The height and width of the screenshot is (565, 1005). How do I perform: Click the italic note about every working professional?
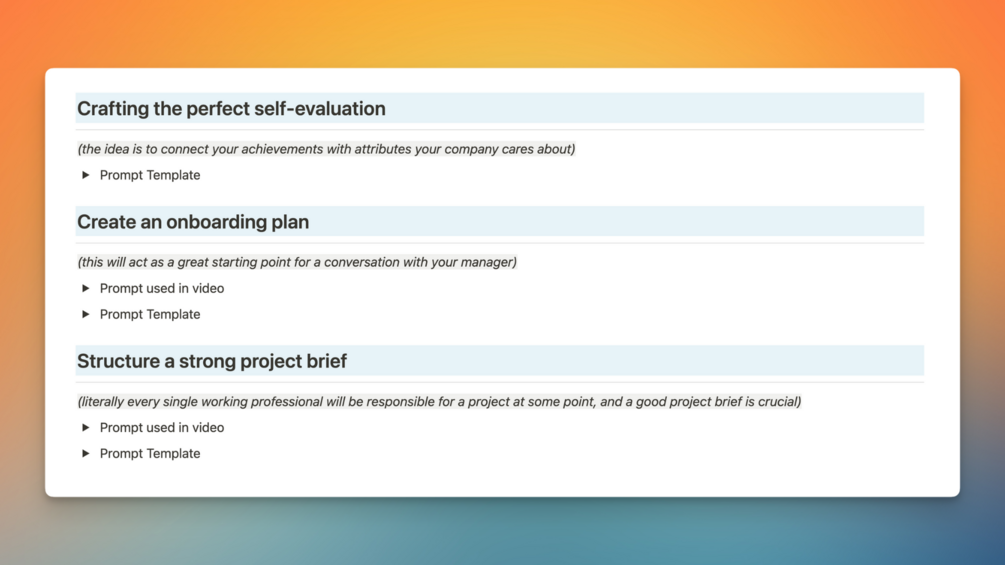pos(439,401)
